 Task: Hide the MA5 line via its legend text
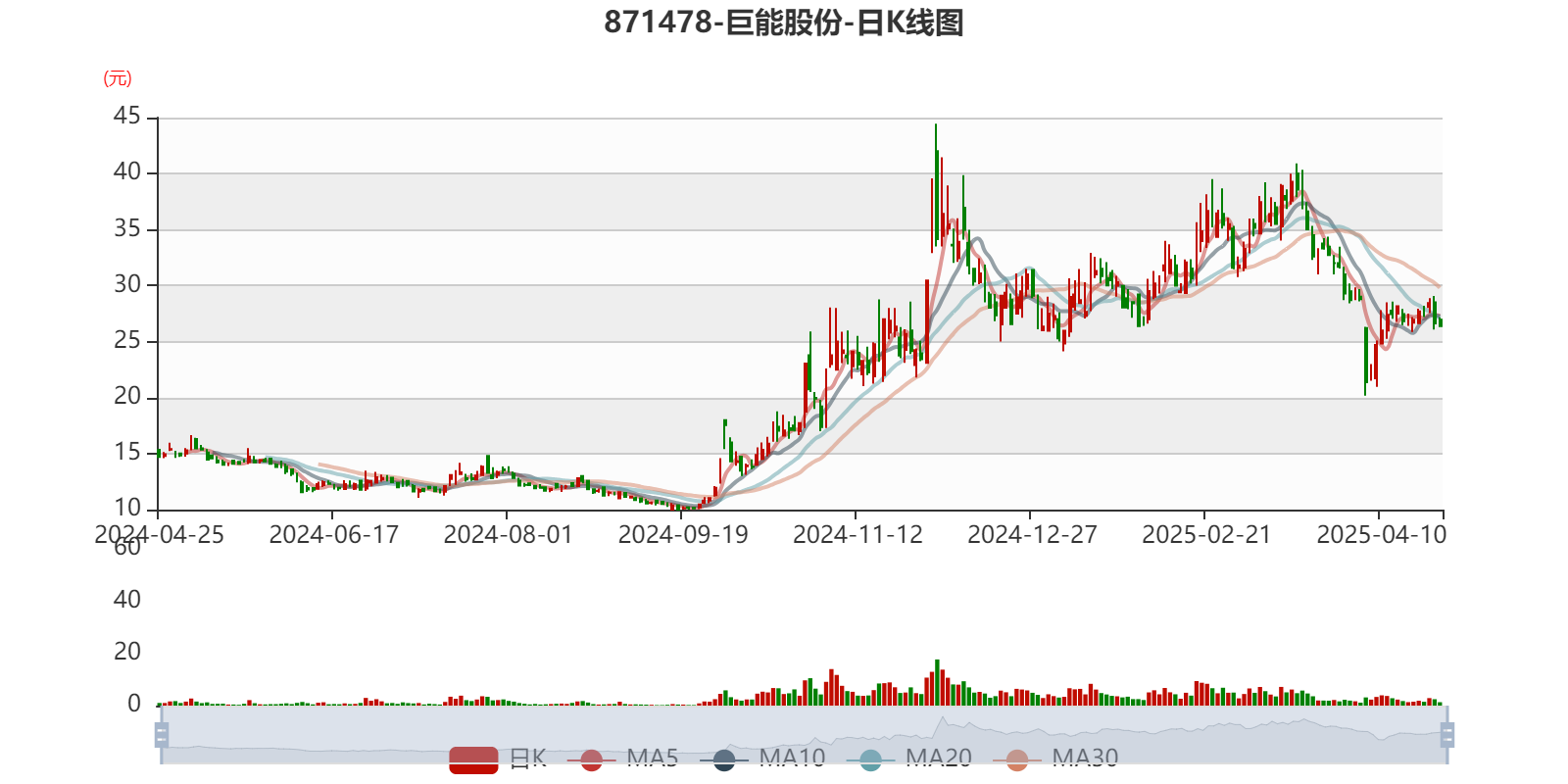coord(653,758)
